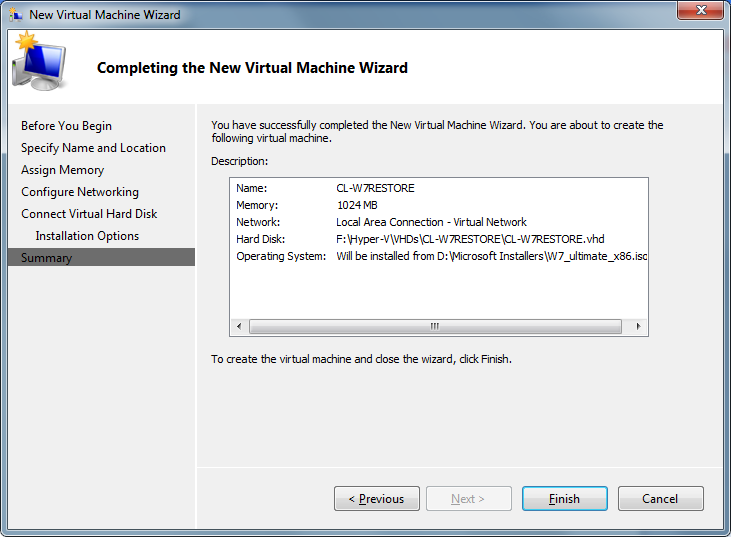Image resolution: width=731 pixels, height=537 pixels.
Task: Jump to the Configure Networking step
Action: (x=80, y=192)
